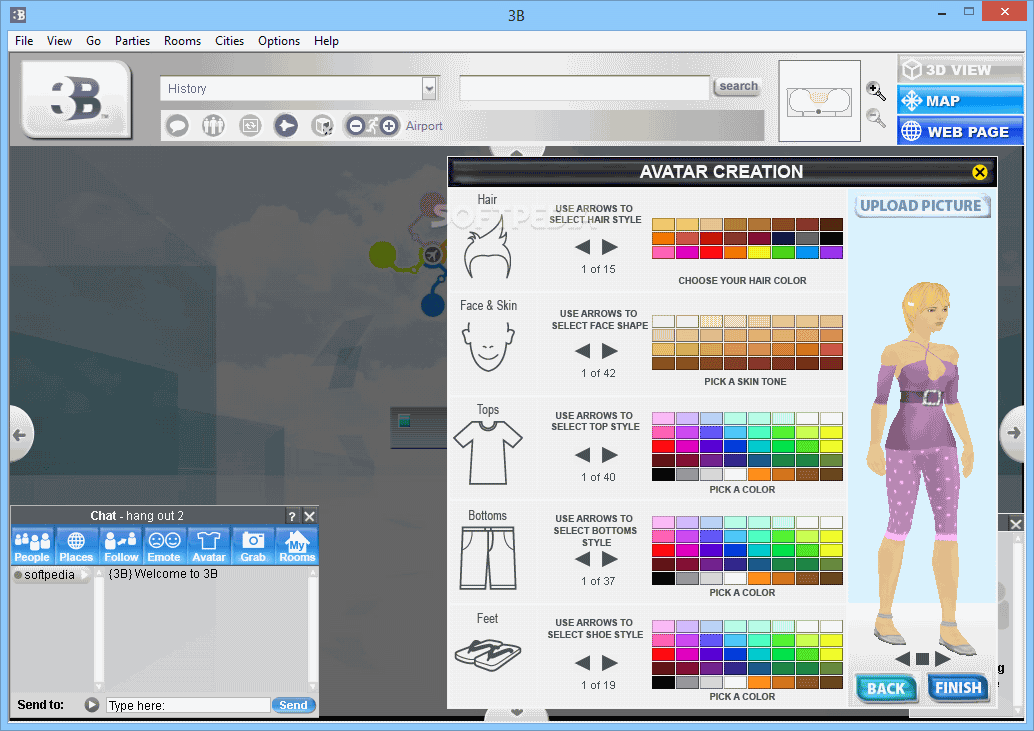Stop avatar preview rotation
The width and height of the screenshot is (1034, 731).
(923, 658)
